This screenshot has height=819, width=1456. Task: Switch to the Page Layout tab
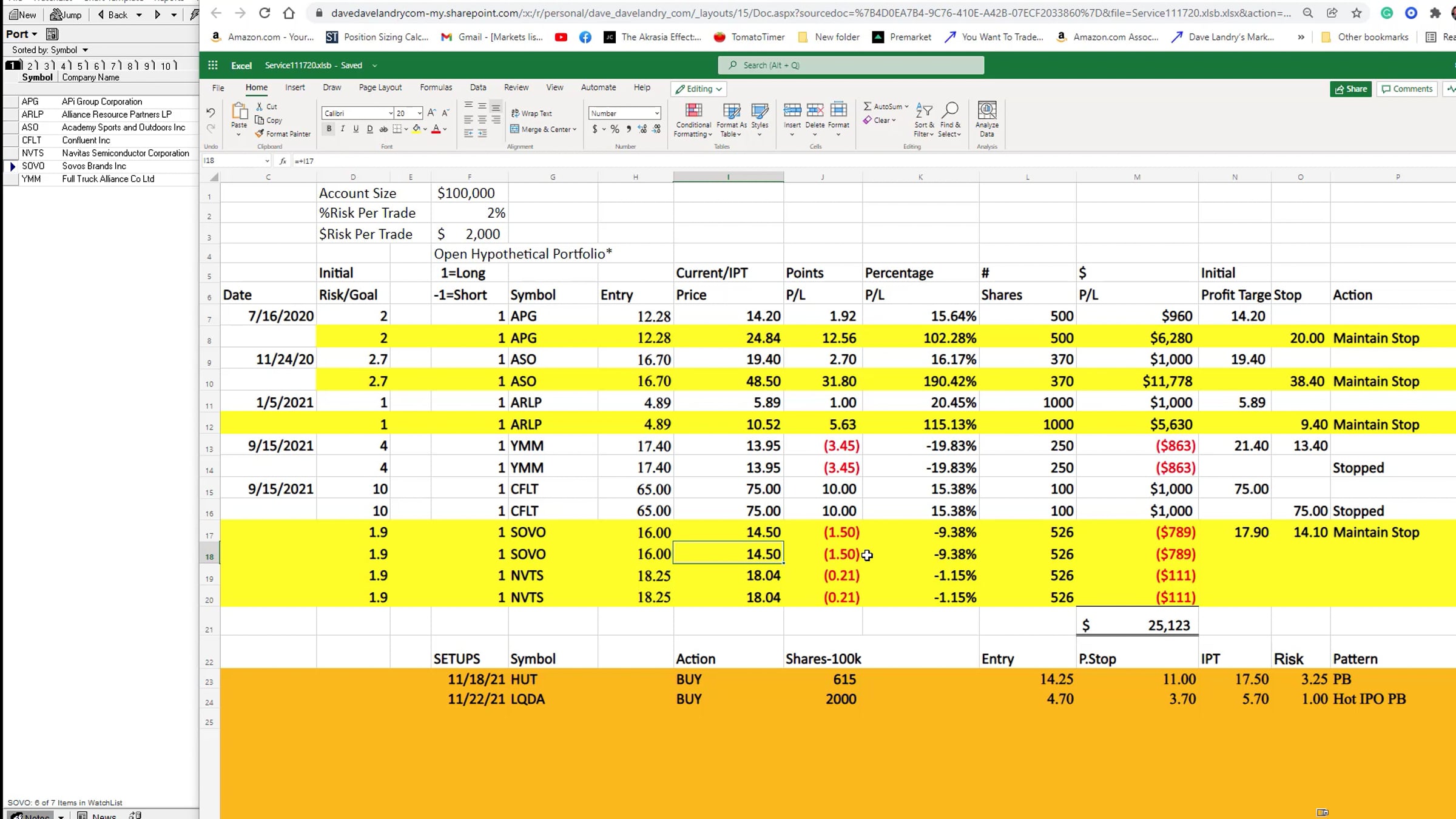click(x=380, y=87)
